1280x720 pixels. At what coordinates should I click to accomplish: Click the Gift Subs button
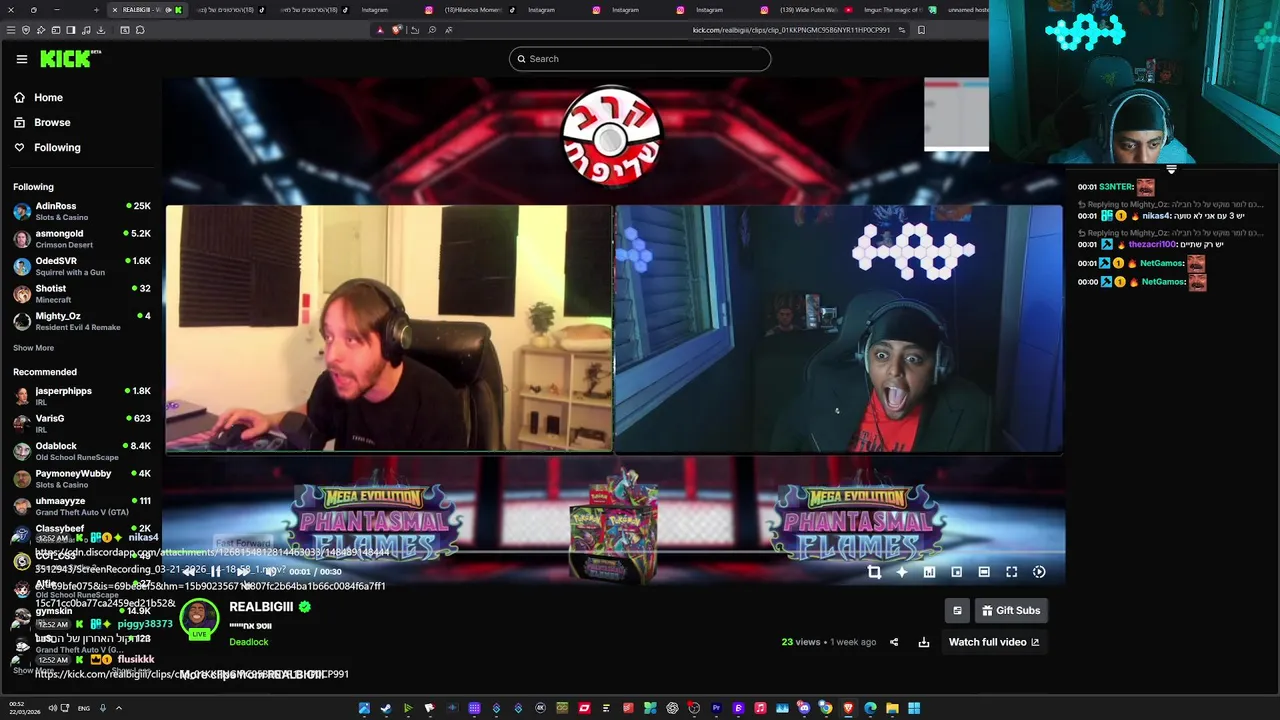click(1010, 610)
